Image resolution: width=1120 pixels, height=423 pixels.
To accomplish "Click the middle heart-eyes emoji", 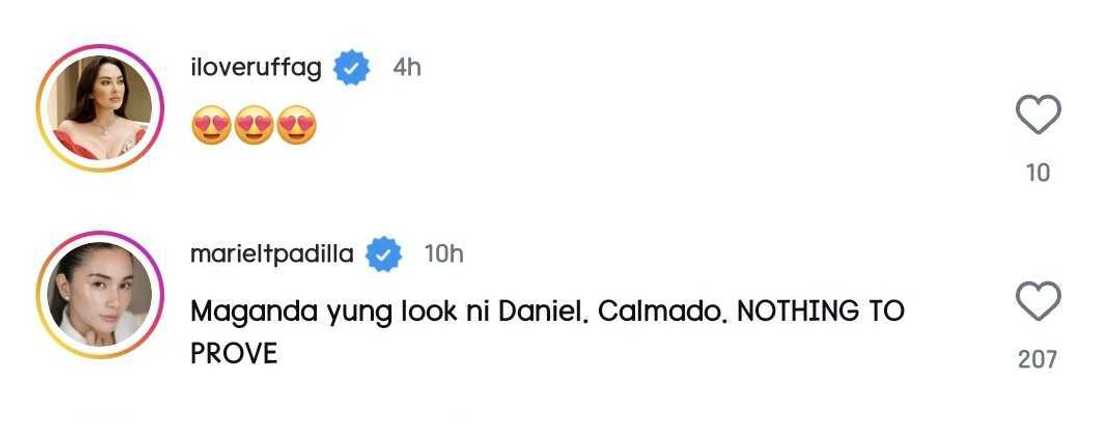I will coord(254,128).
